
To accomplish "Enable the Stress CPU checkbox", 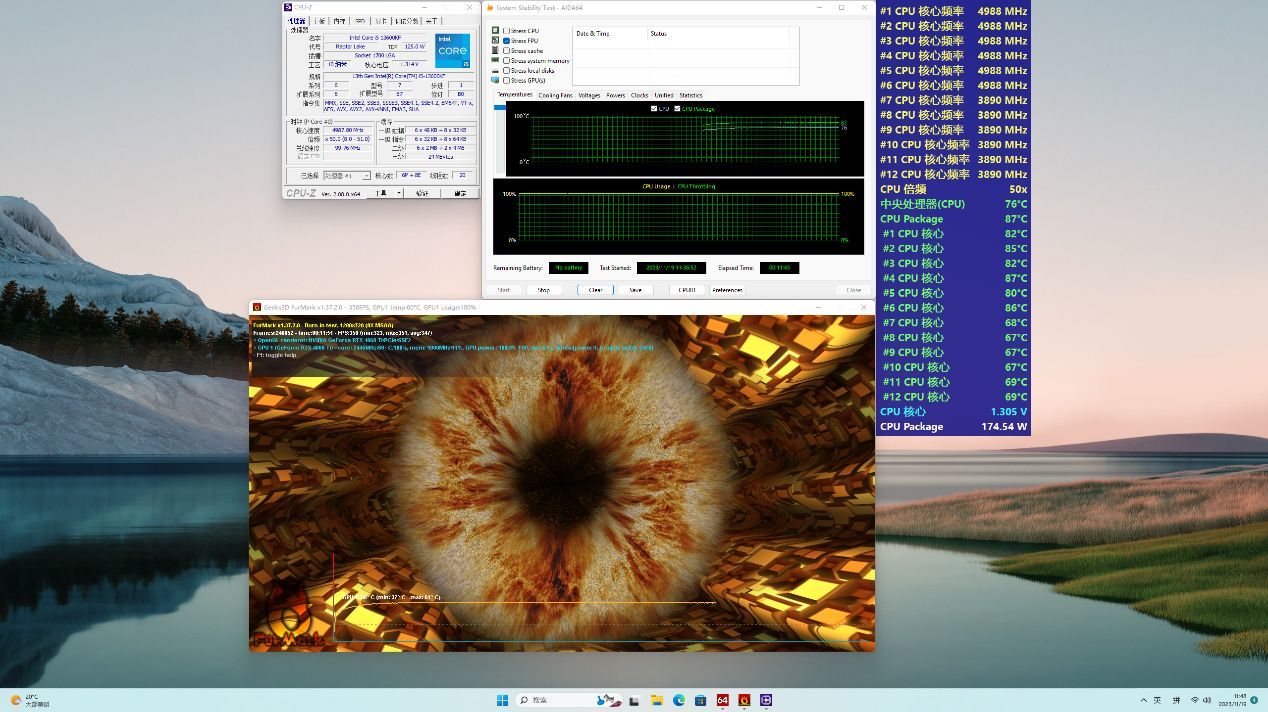I will [507, 31].
